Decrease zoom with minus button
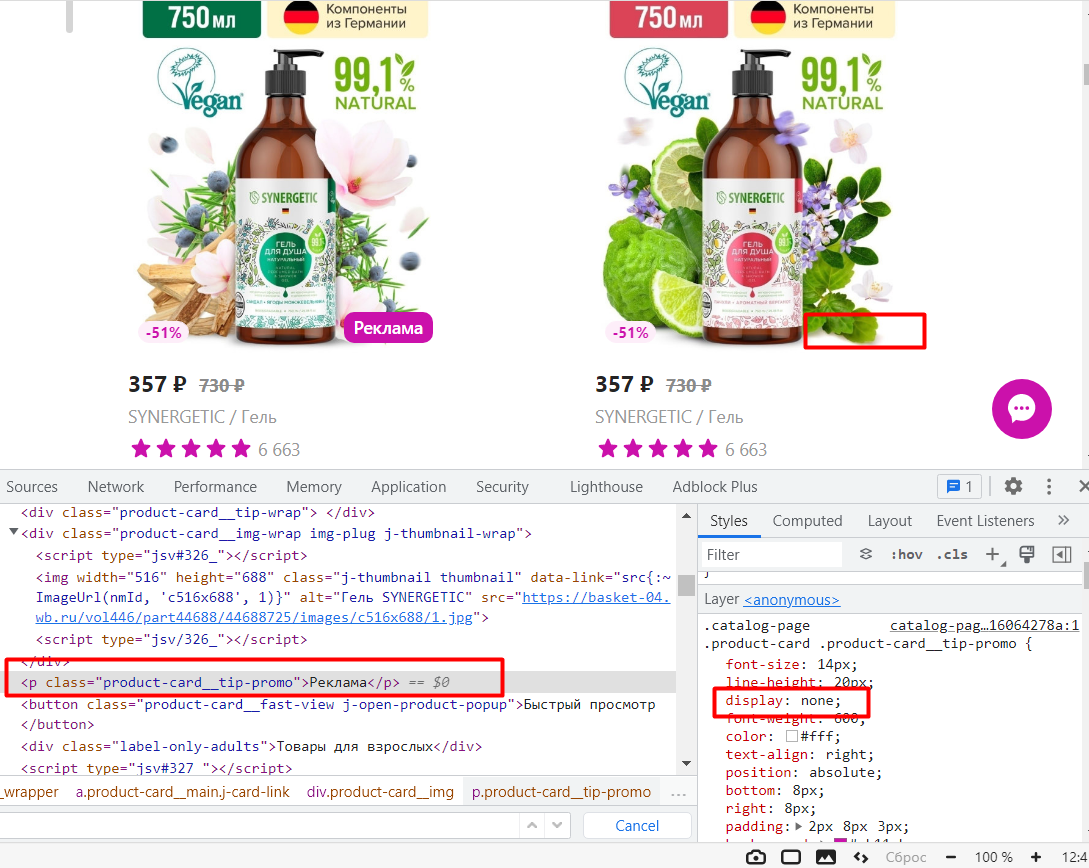The image size is (1089, 868). (951, 857)
